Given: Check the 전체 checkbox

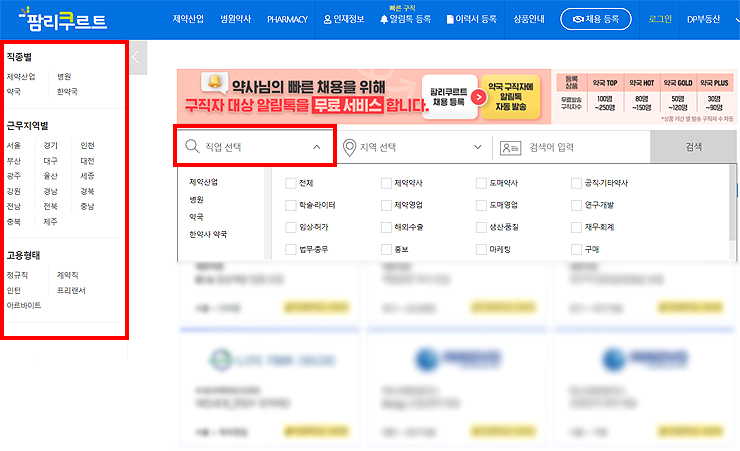Looking at the screenshot, I should [291, 183].
